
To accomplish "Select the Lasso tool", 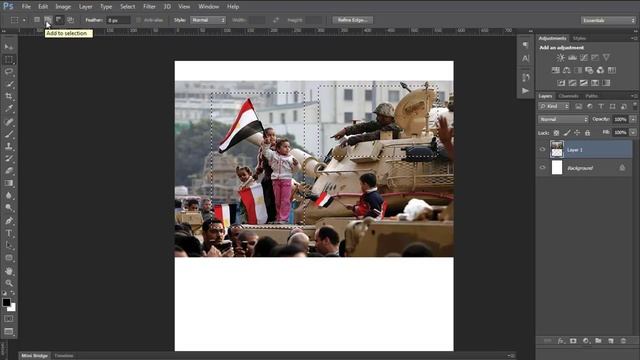I will (x=9, y=72).
